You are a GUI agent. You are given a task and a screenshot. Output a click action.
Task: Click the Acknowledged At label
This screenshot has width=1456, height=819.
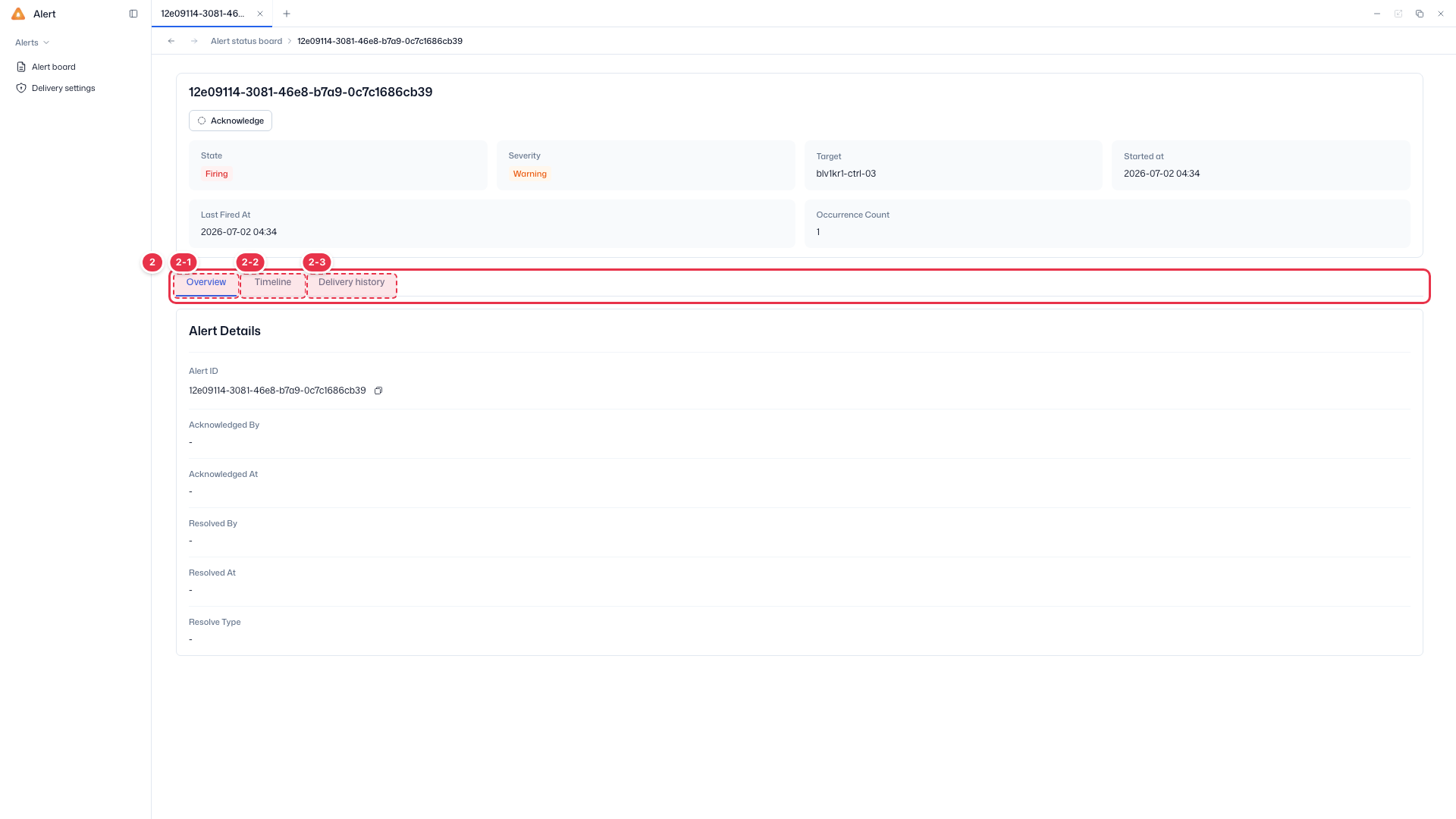click(223, 474)
